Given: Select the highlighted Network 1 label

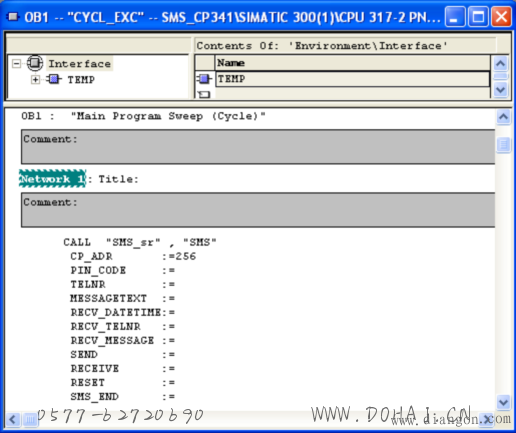Looking at the screenshot, I should pyautogui.click(x=52, y=179).
